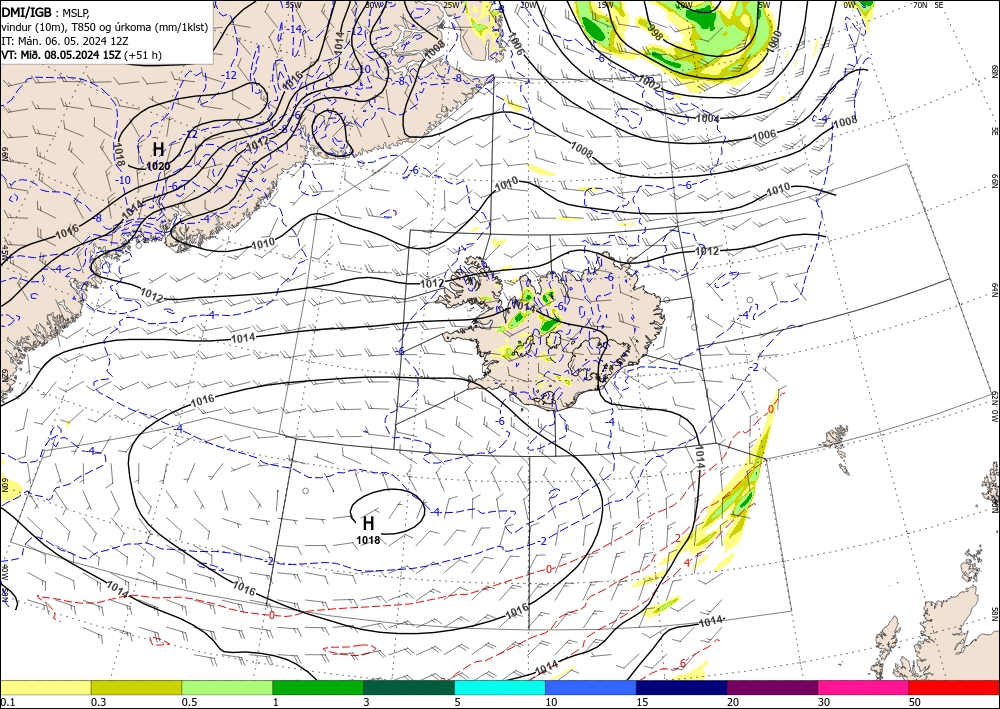Click the 15W longitude label

tap(605, 5)
